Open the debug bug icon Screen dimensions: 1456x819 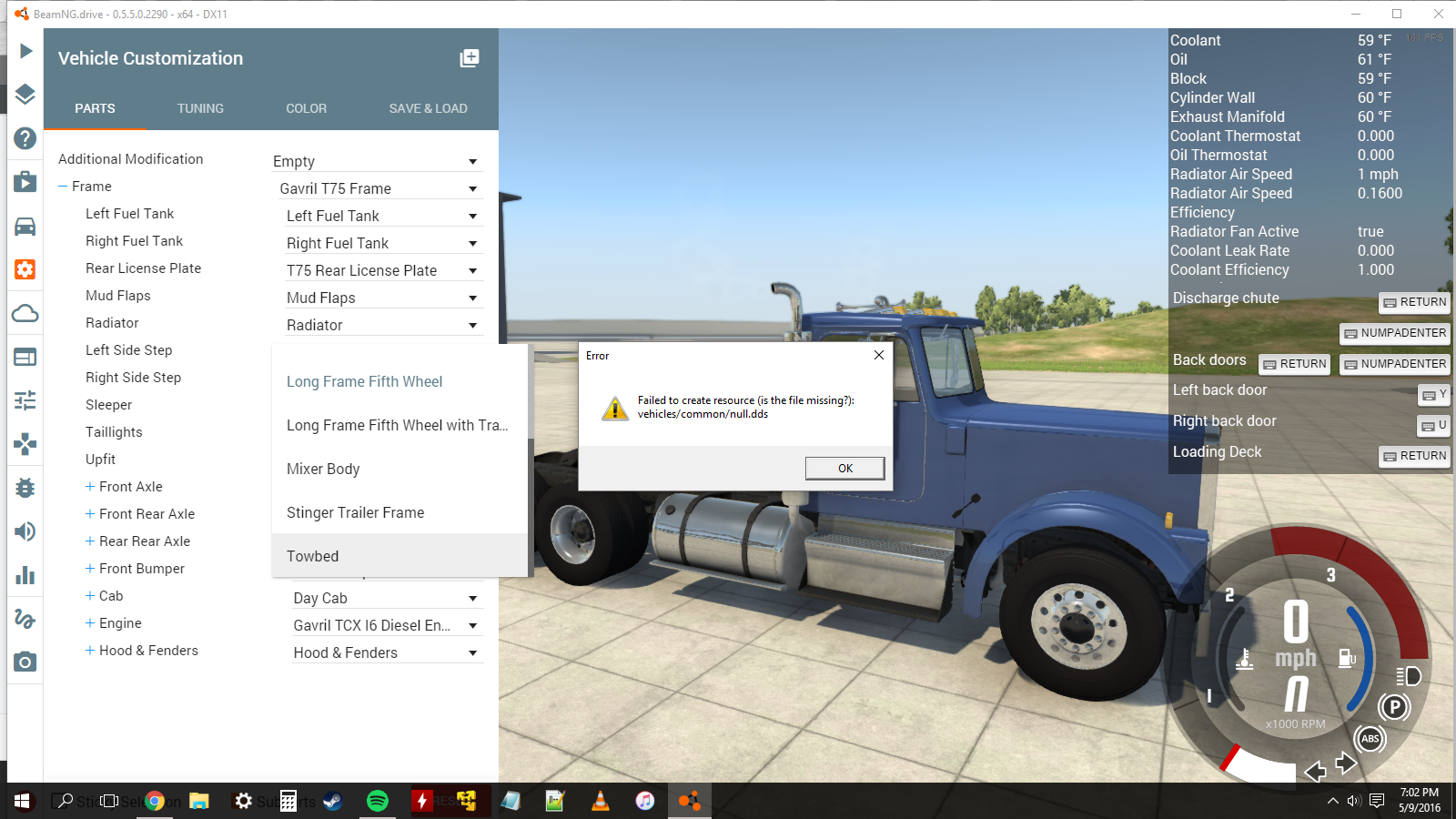[25, 488]
